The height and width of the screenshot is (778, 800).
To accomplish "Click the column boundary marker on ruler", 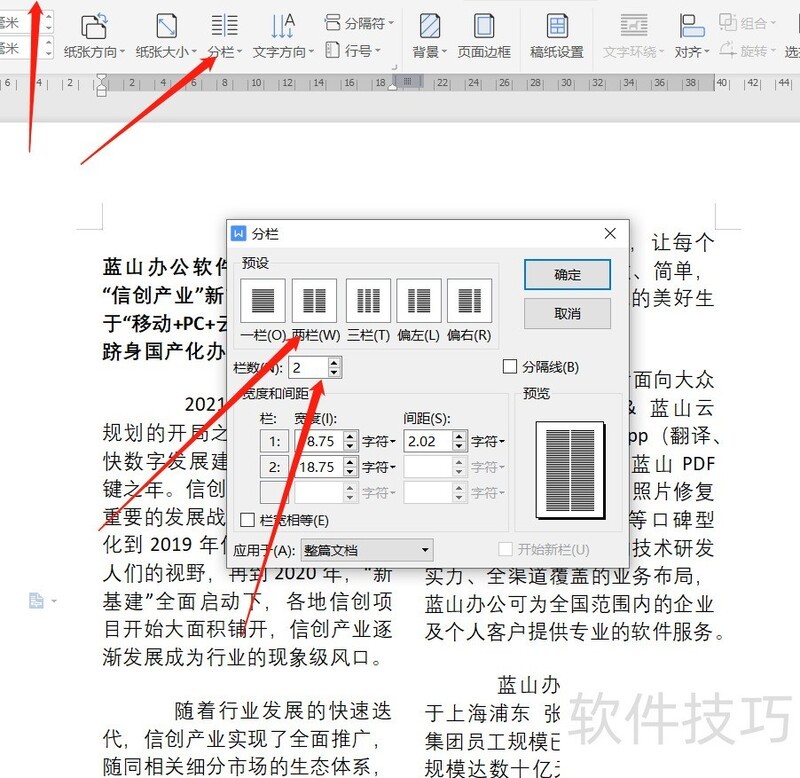I will [407, 81].
